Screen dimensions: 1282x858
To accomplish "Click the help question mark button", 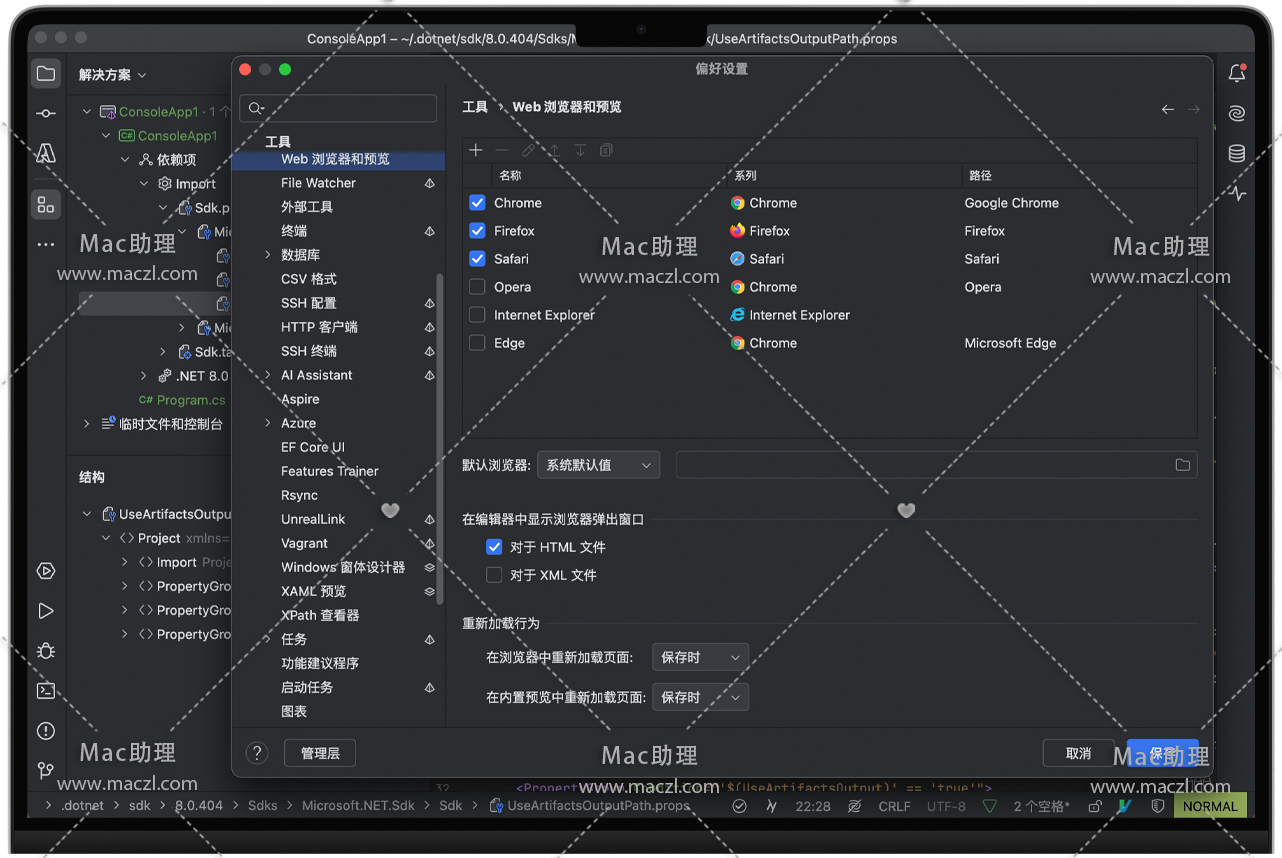I will click(257, 753).
